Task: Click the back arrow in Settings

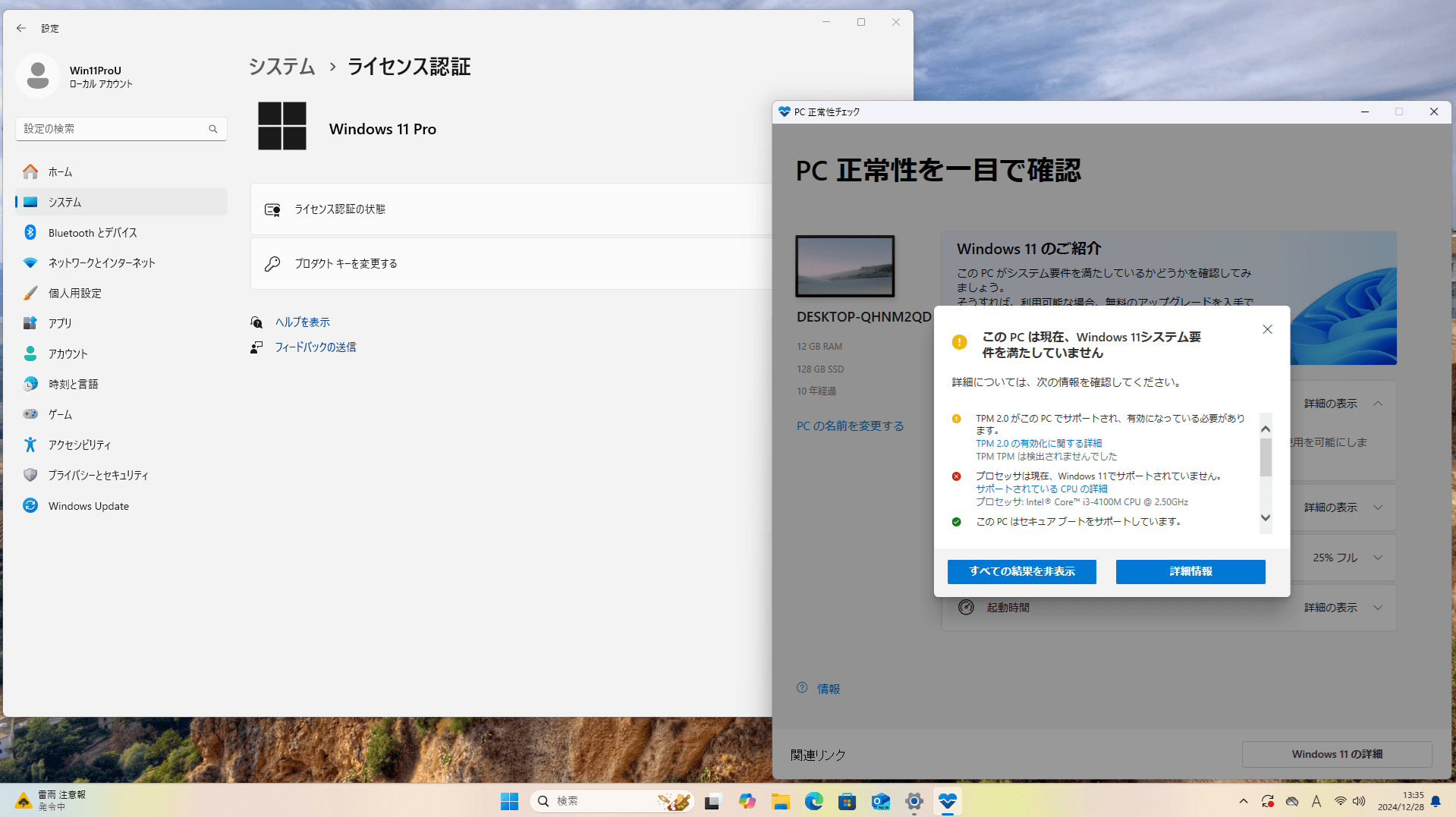Action: click(x=20, y=28)
